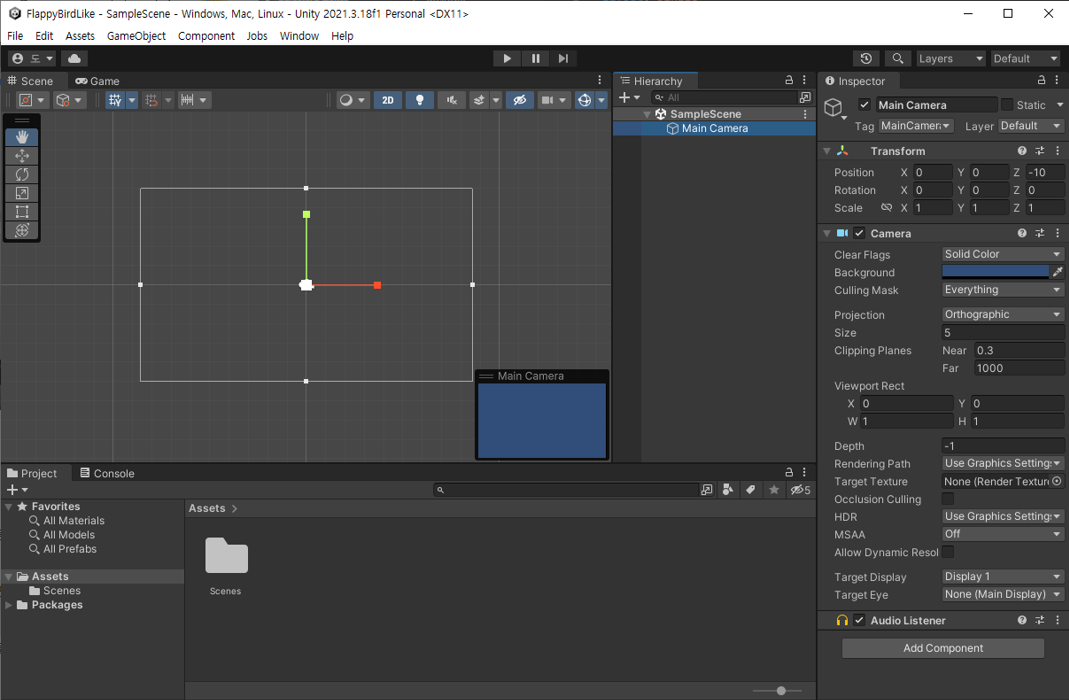Open the global Search magnifier icon
1069x700 pixels.
click(x=898, y=59)
